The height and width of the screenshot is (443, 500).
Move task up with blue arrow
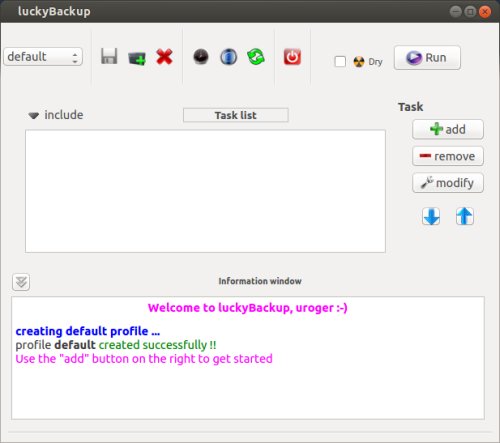coord(465,216)
